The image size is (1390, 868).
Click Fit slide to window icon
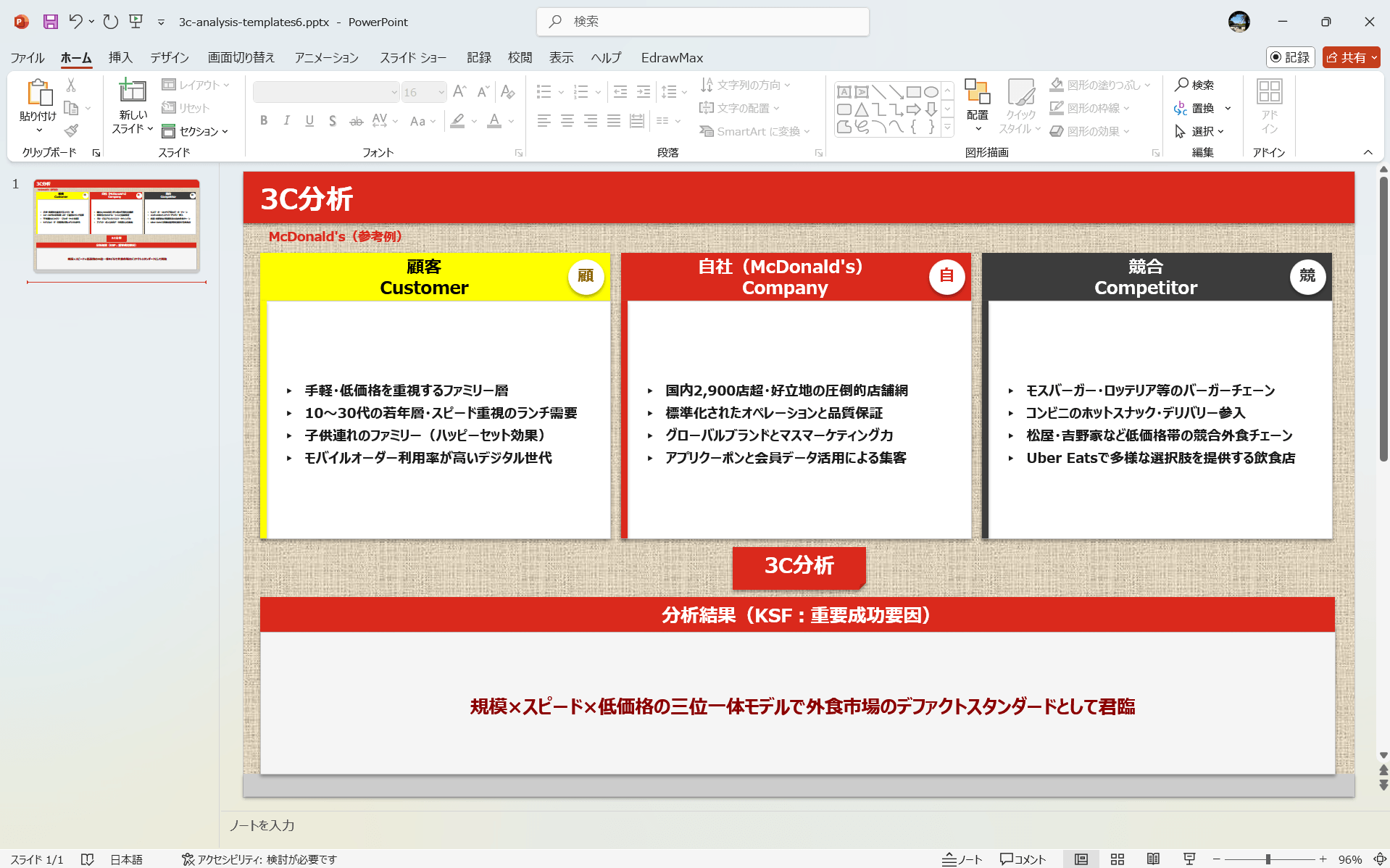[x=1380, y=859]
